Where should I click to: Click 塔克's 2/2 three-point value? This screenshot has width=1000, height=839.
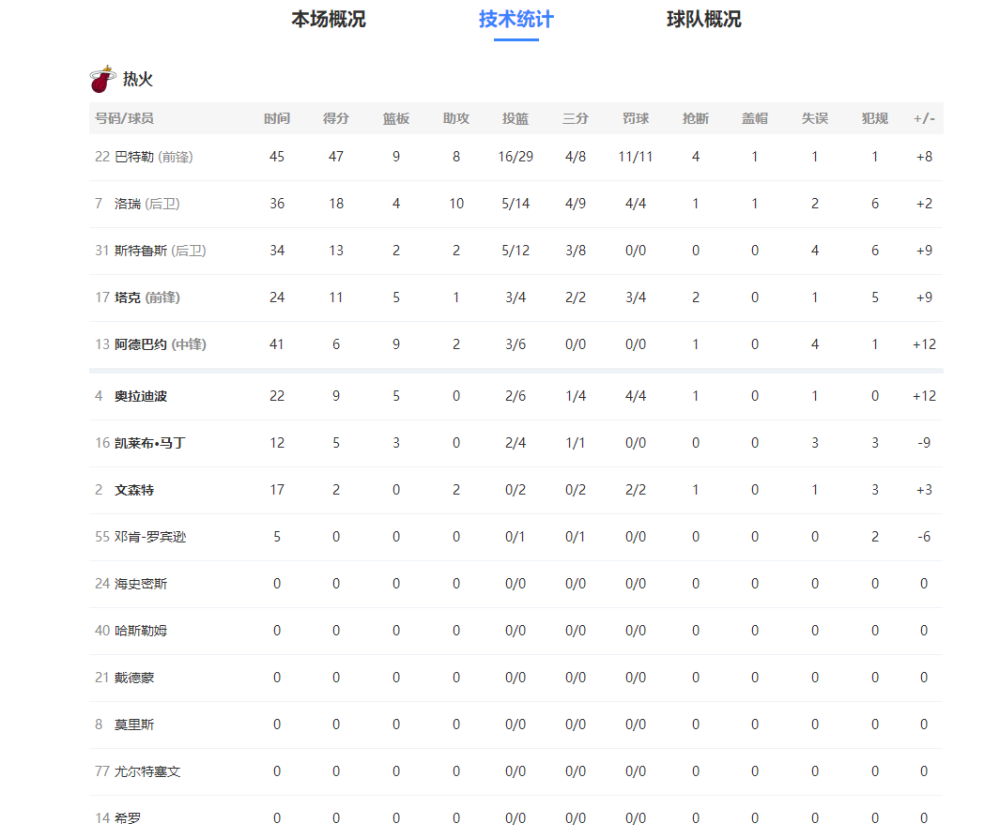tap(575, 298)
